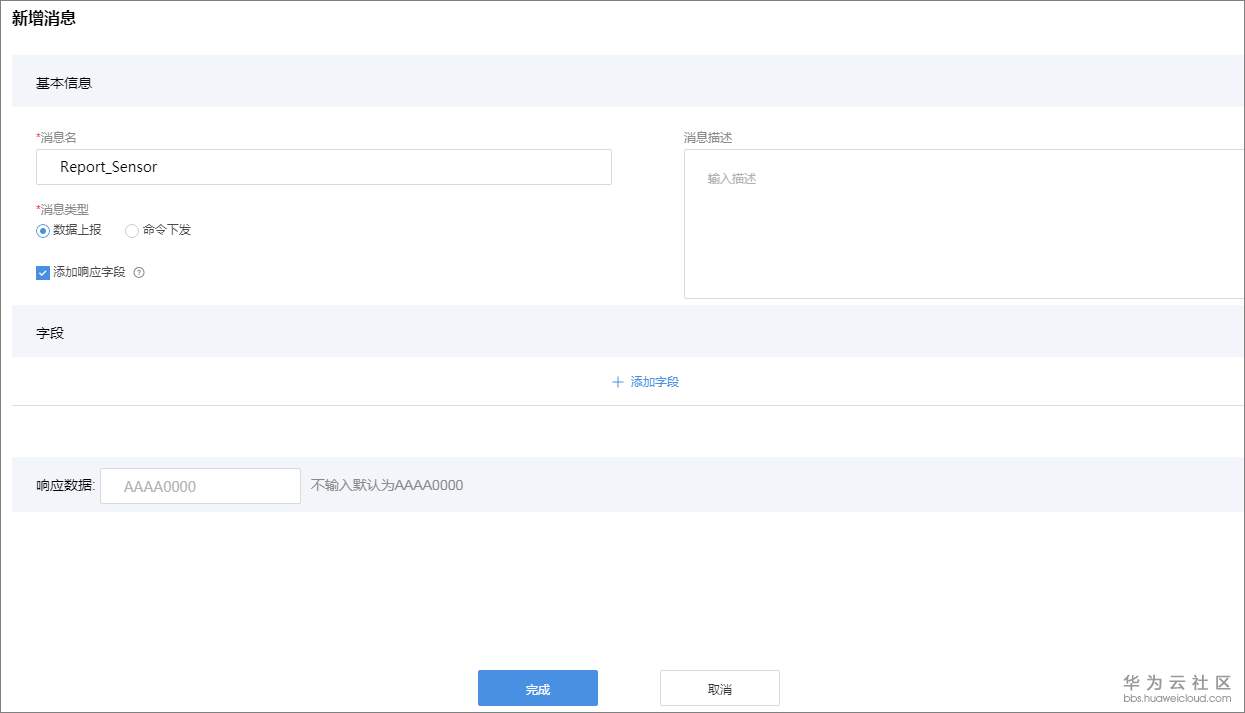Image resolution: width=1245 pixels, height=713 pixels.
Task: Click the 消息类型 label
Action: pos(62,209)
